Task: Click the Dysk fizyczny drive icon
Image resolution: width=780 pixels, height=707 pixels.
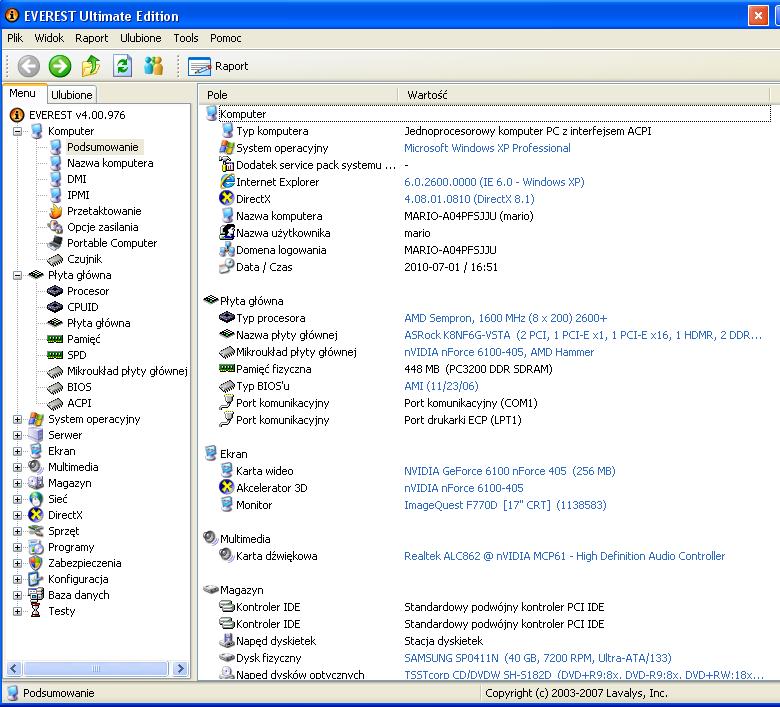Action: [x=227, y=657]
